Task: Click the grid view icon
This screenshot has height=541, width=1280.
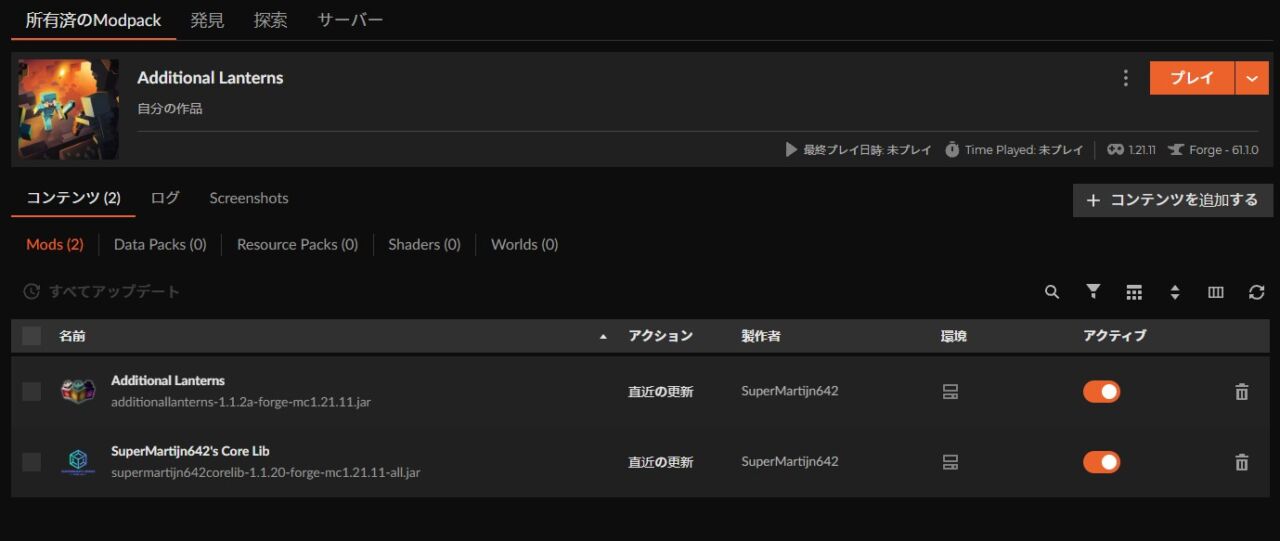Action: pos(1134,292)
